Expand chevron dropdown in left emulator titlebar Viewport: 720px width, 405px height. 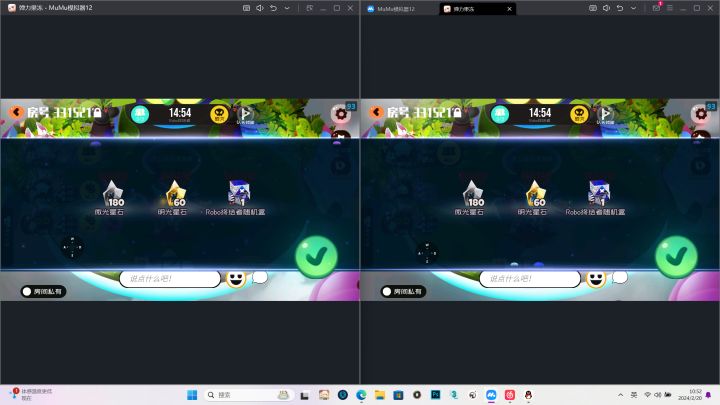click(287, 8)
